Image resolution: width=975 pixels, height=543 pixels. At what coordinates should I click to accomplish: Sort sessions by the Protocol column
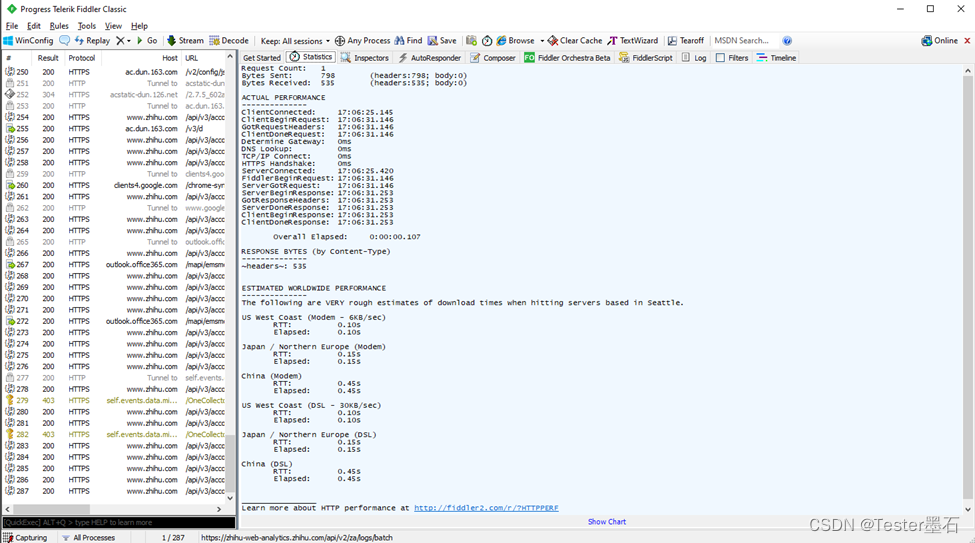coord(82,58)
